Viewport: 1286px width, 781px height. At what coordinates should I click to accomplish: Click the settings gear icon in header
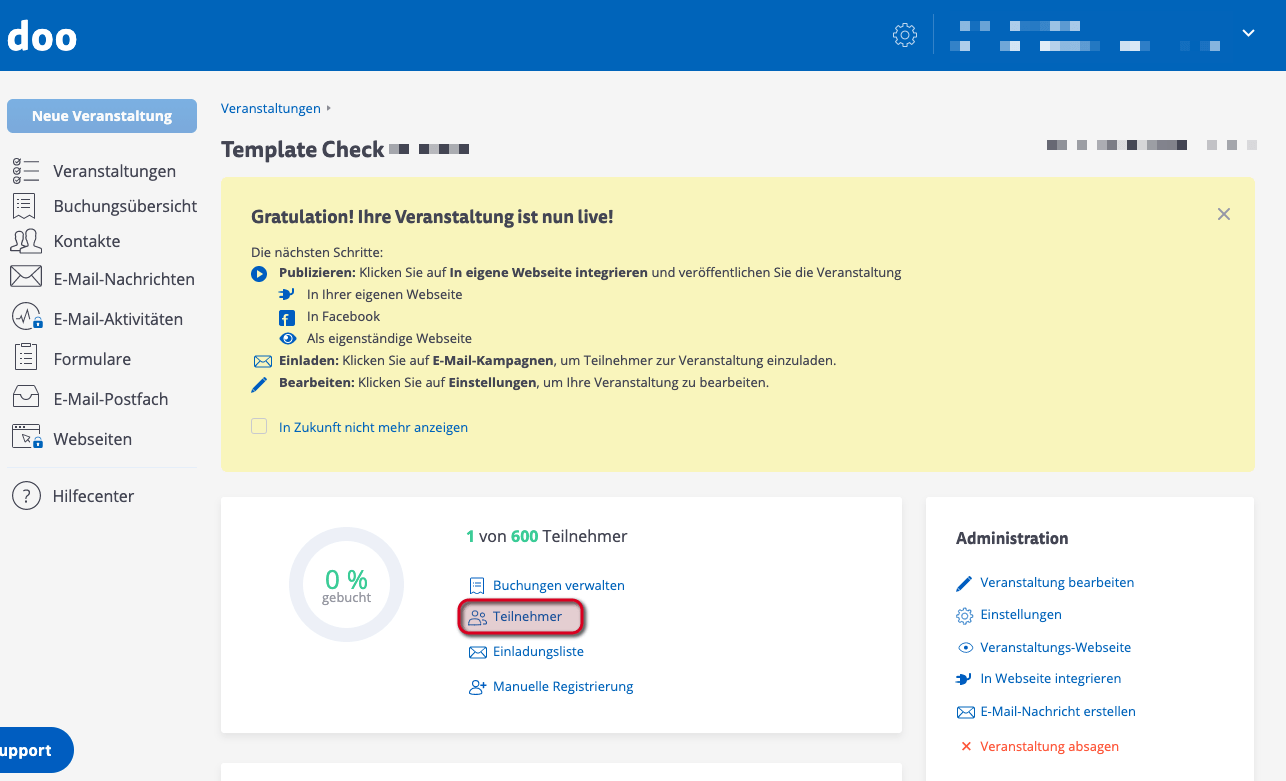(x=904, y=35)
